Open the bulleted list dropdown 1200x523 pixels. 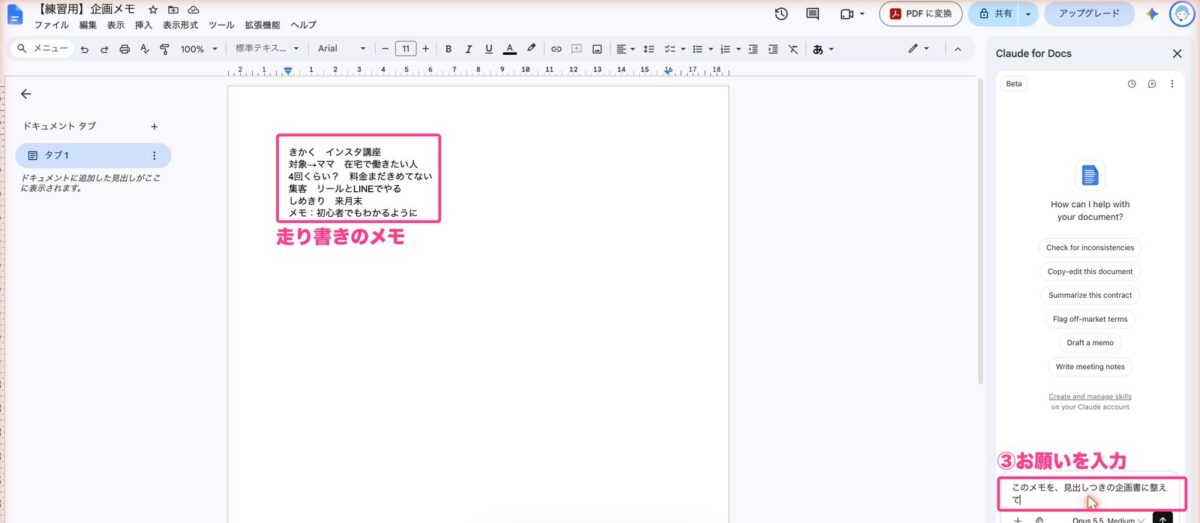tap(702, 48)
